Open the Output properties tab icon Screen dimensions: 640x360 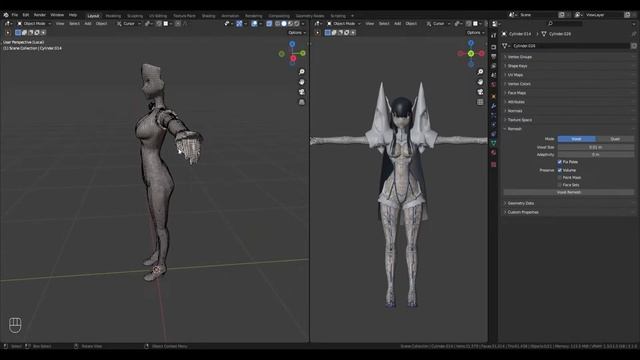(493, 56)
